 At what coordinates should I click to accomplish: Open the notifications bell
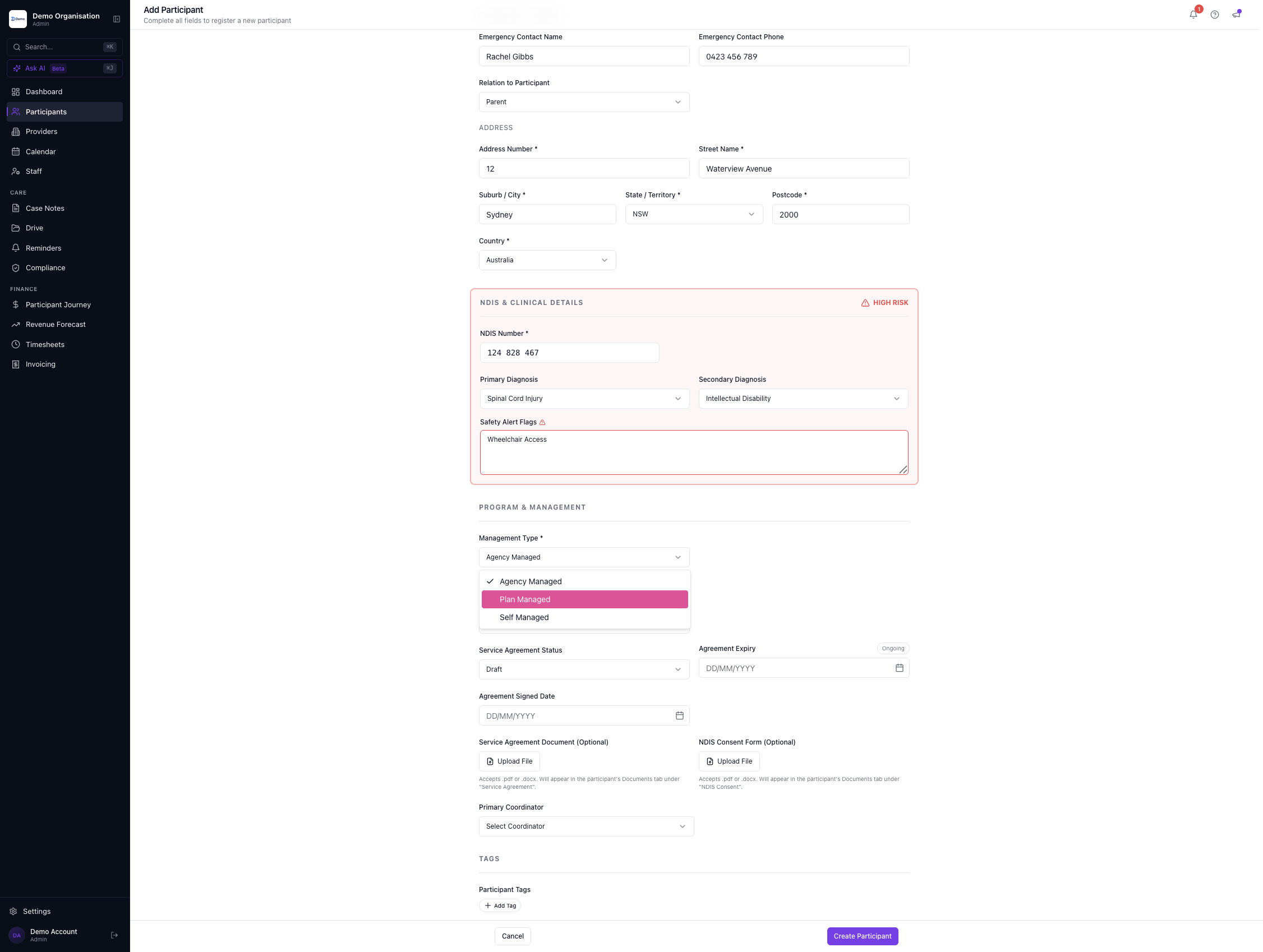point(1193,15)
